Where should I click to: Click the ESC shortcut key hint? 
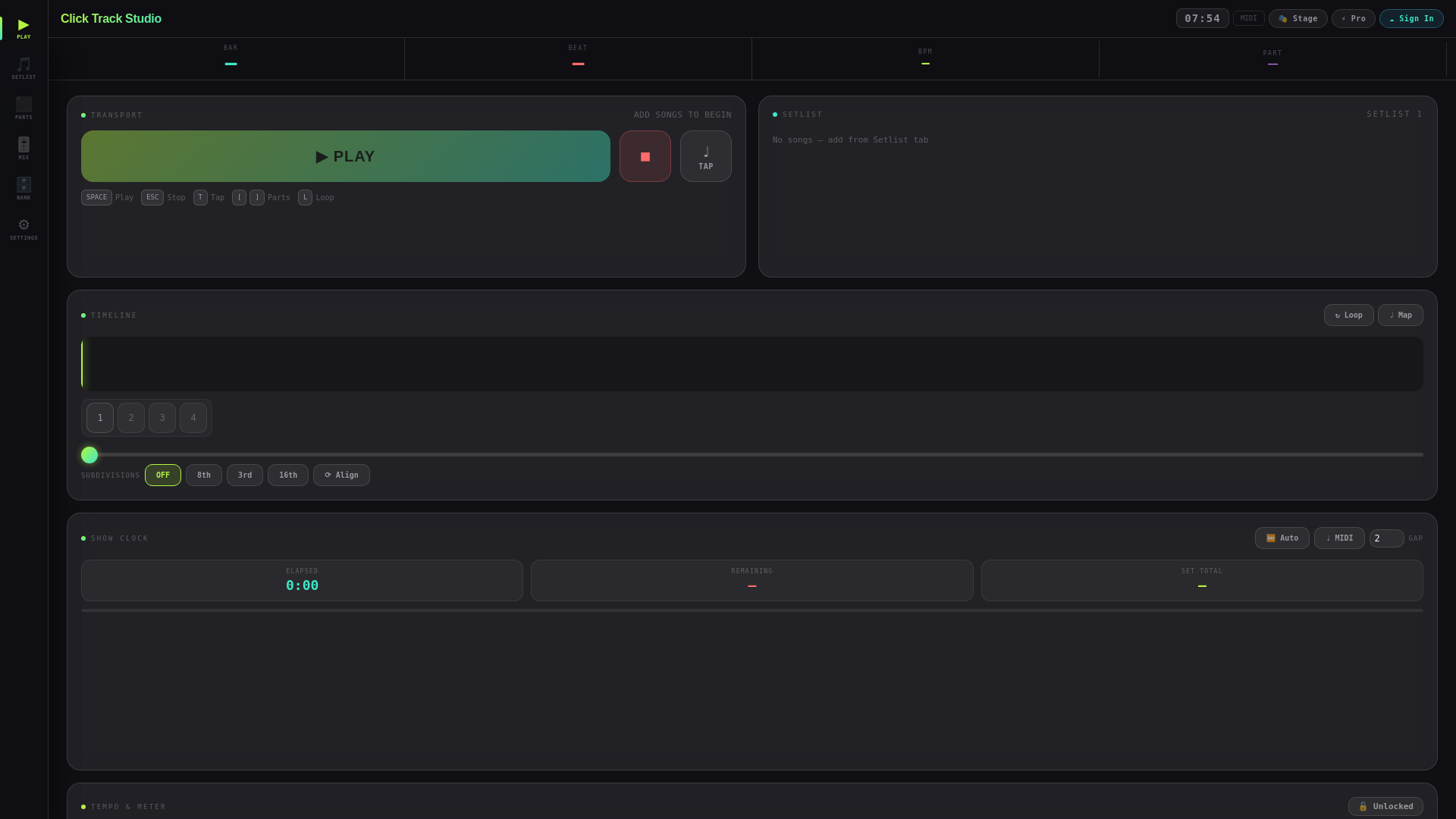click(152, 198)
